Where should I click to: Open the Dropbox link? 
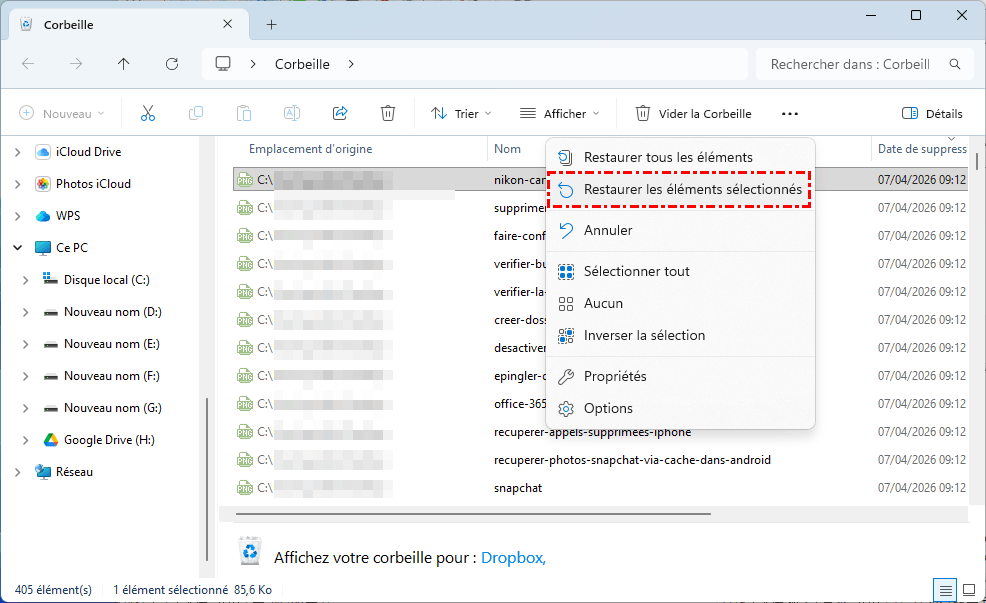[x=513, y=558]
